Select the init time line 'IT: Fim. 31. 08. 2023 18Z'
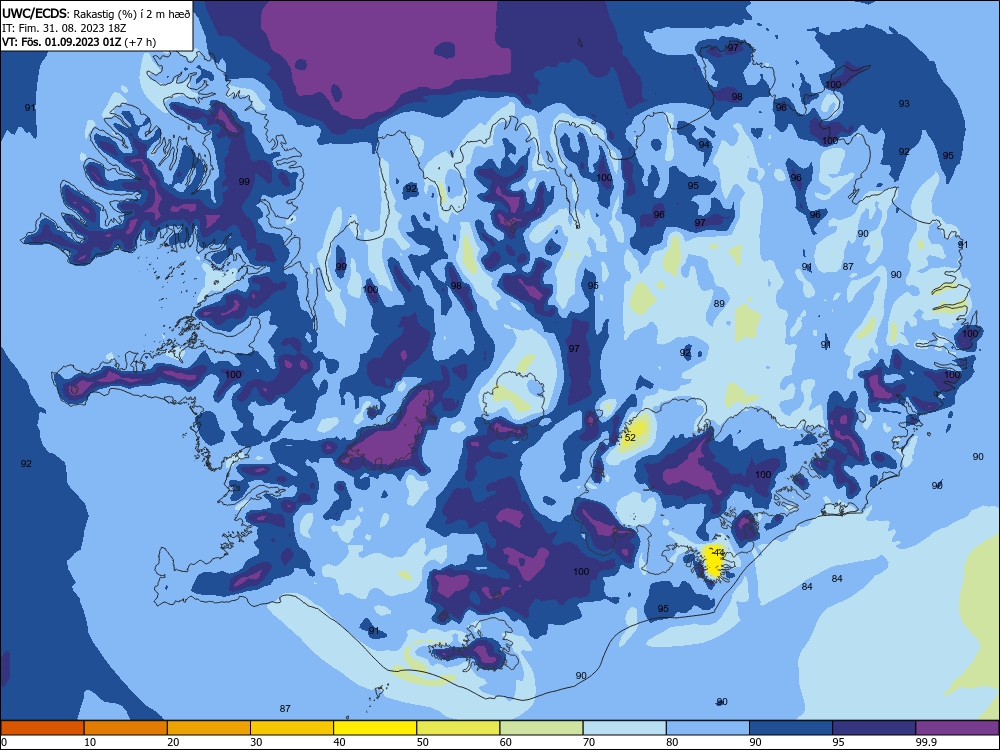Screen dimensions: 1000x750 [x=64, y=28]
